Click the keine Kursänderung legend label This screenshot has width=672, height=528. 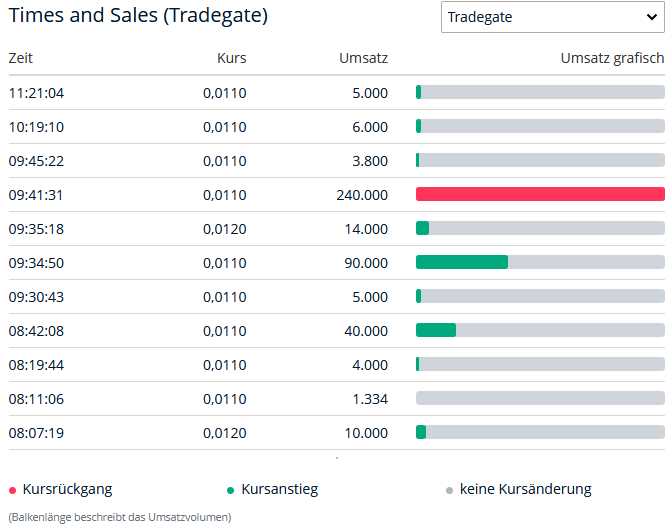(526, 489)
